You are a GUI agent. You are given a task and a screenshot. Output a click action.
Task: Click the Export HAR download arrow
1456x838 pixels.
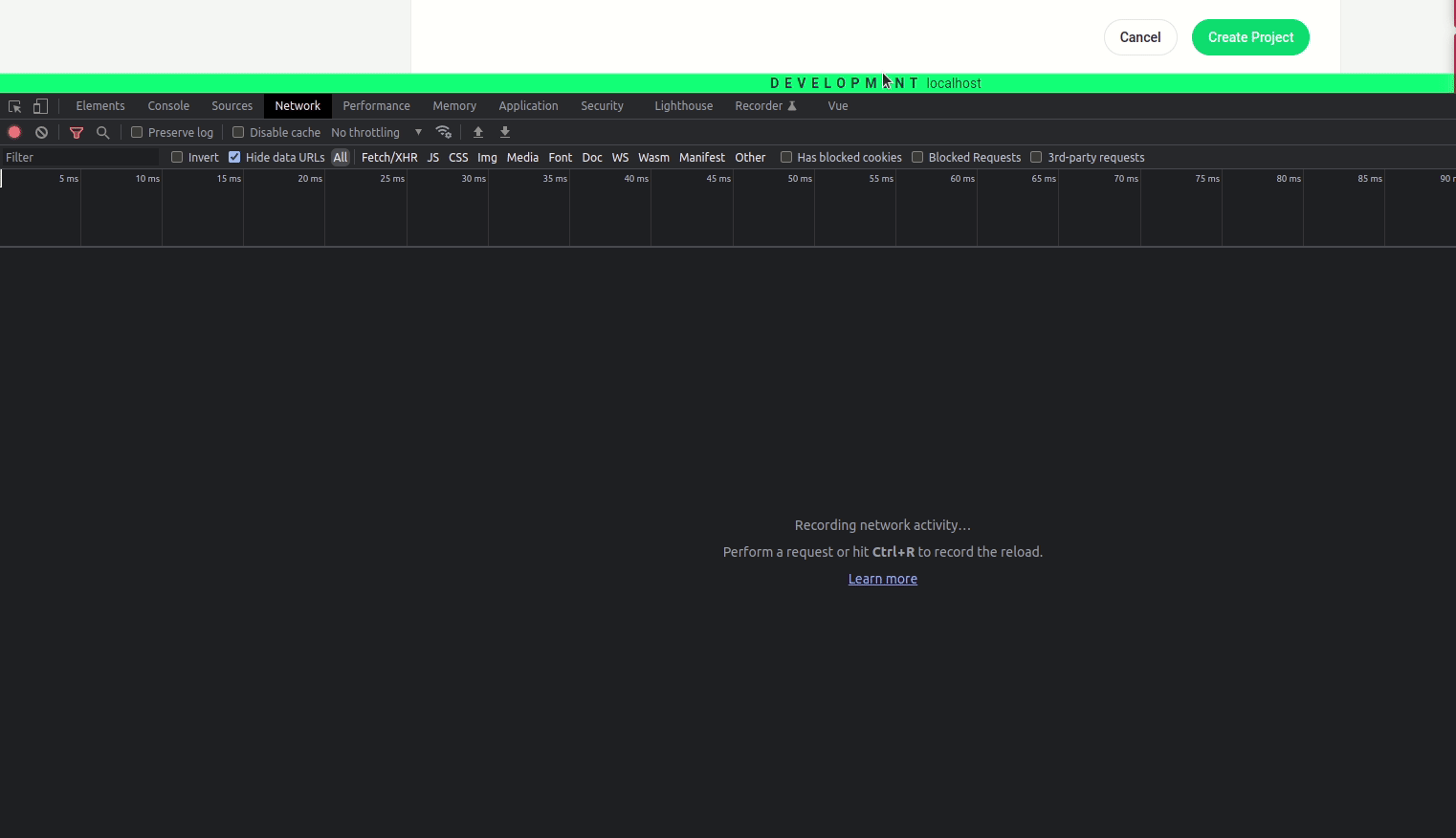click(x=505, y=132)
